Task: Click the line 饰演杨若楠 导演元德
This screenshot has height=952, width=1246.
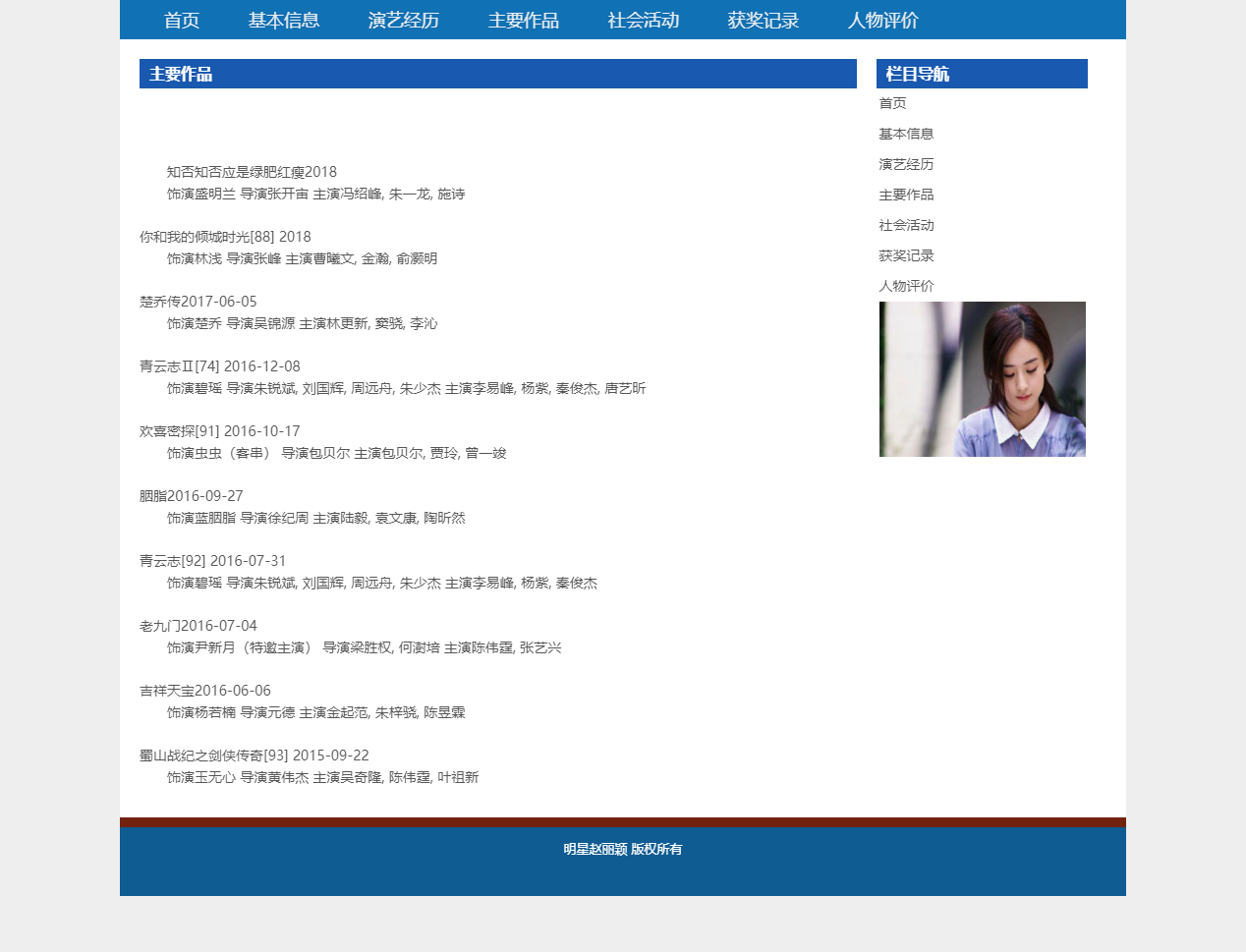Action: (x=315, y=713)
